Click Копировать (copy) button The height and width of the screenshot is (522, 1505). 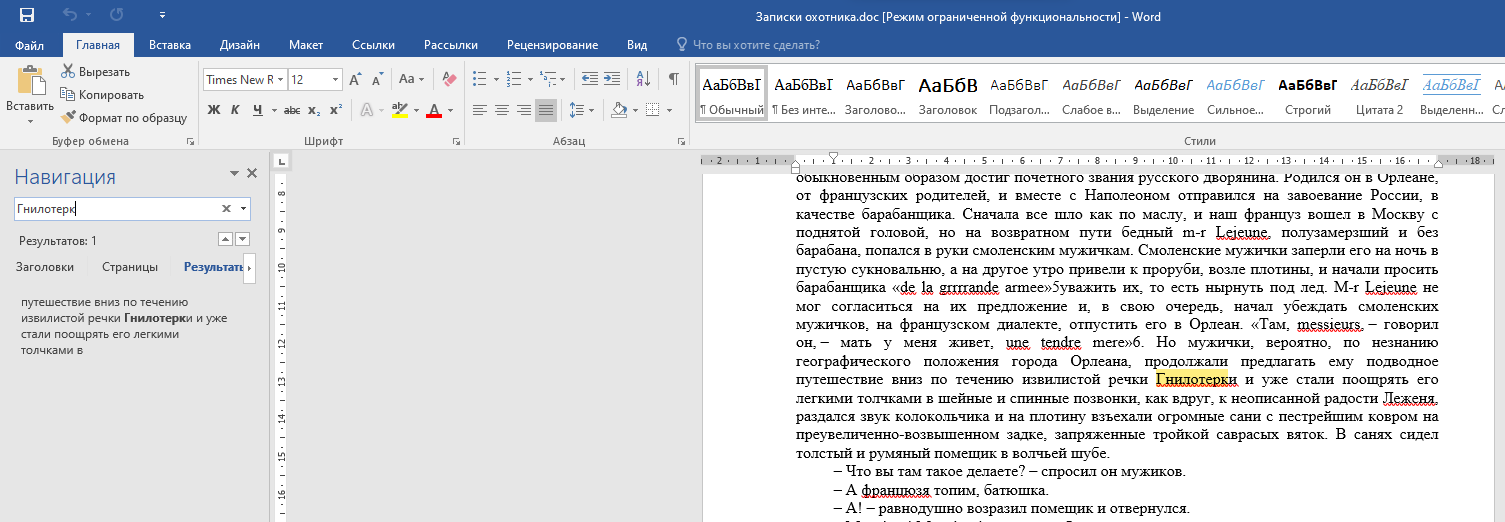pos(102,95)
